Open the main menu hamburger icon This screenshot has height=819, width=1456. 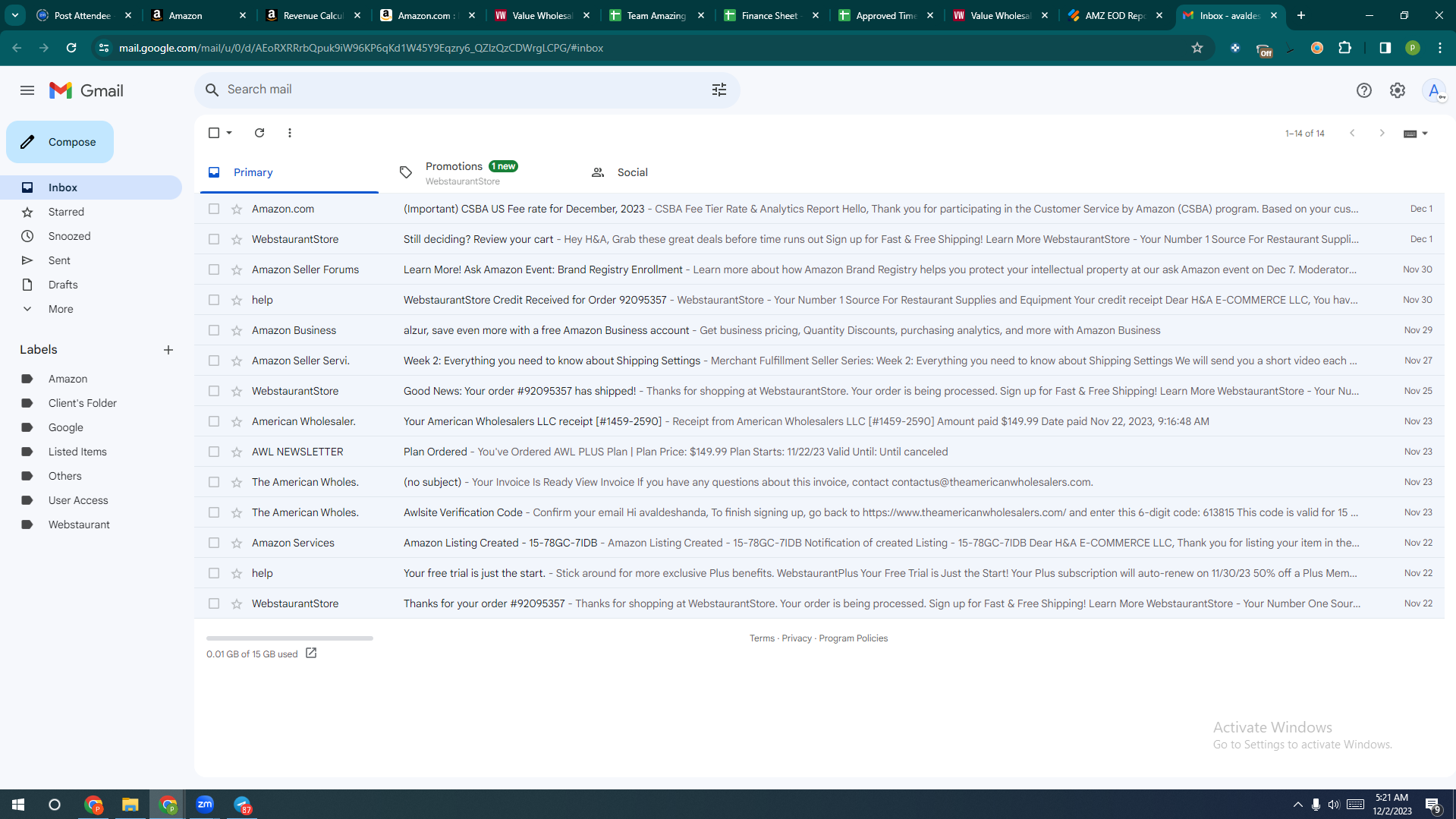tap(27, 90)
